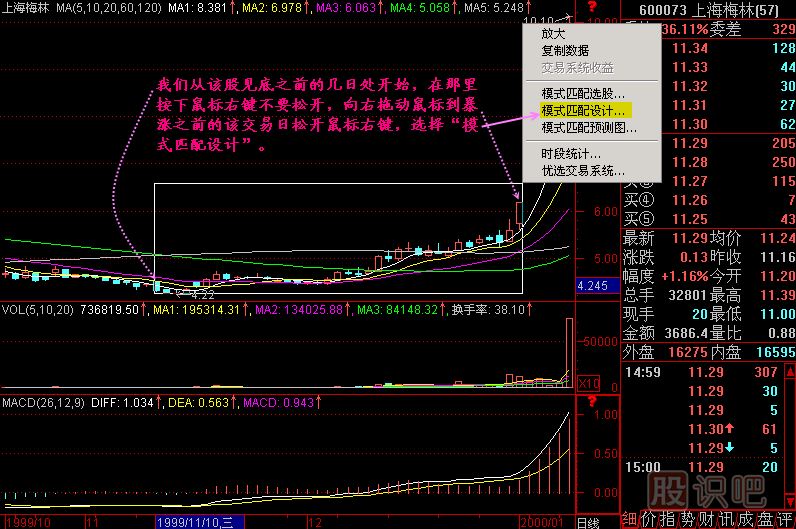Click the red question mark above the price axis
796x529 pixels.
point(591,7)
